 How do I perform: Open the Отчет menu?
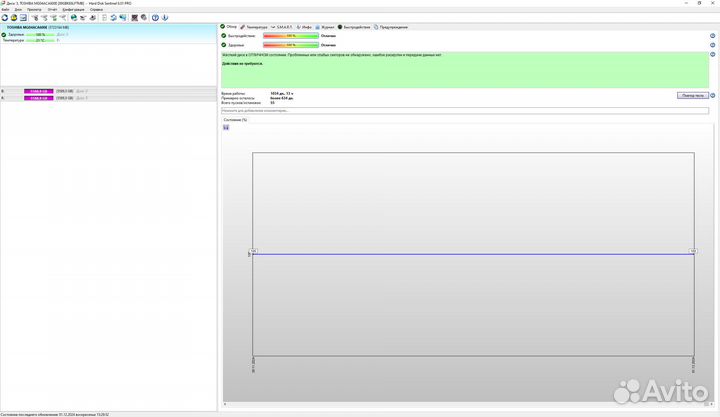51,9
